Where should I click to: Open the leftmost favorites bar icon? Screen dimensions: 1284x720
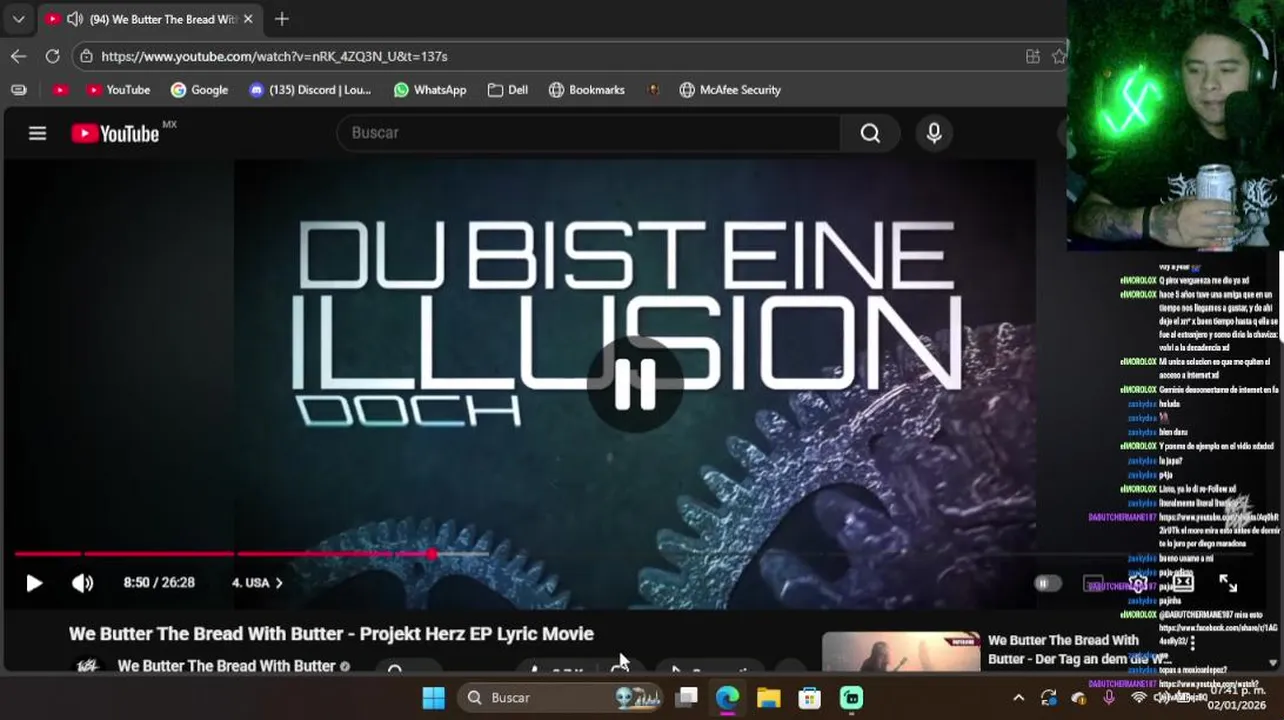(18, 90)
